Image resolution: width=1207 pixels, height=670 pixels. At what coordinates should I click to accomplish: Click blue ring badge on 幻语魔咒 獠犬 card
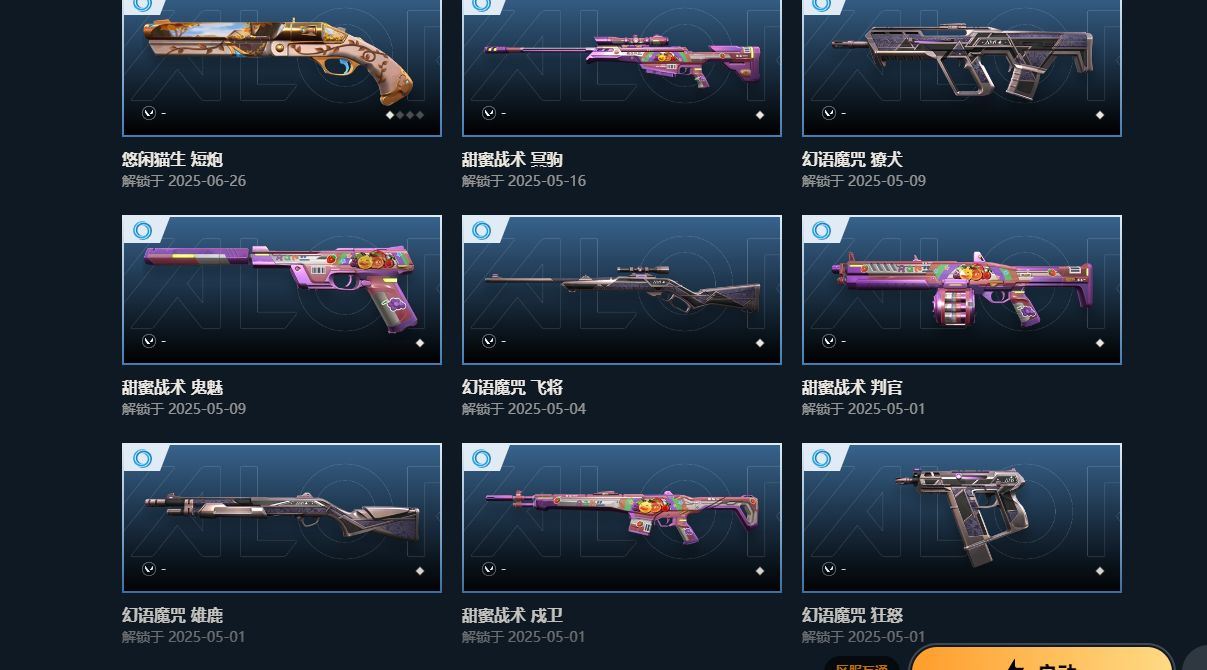[x=822, y=5]
